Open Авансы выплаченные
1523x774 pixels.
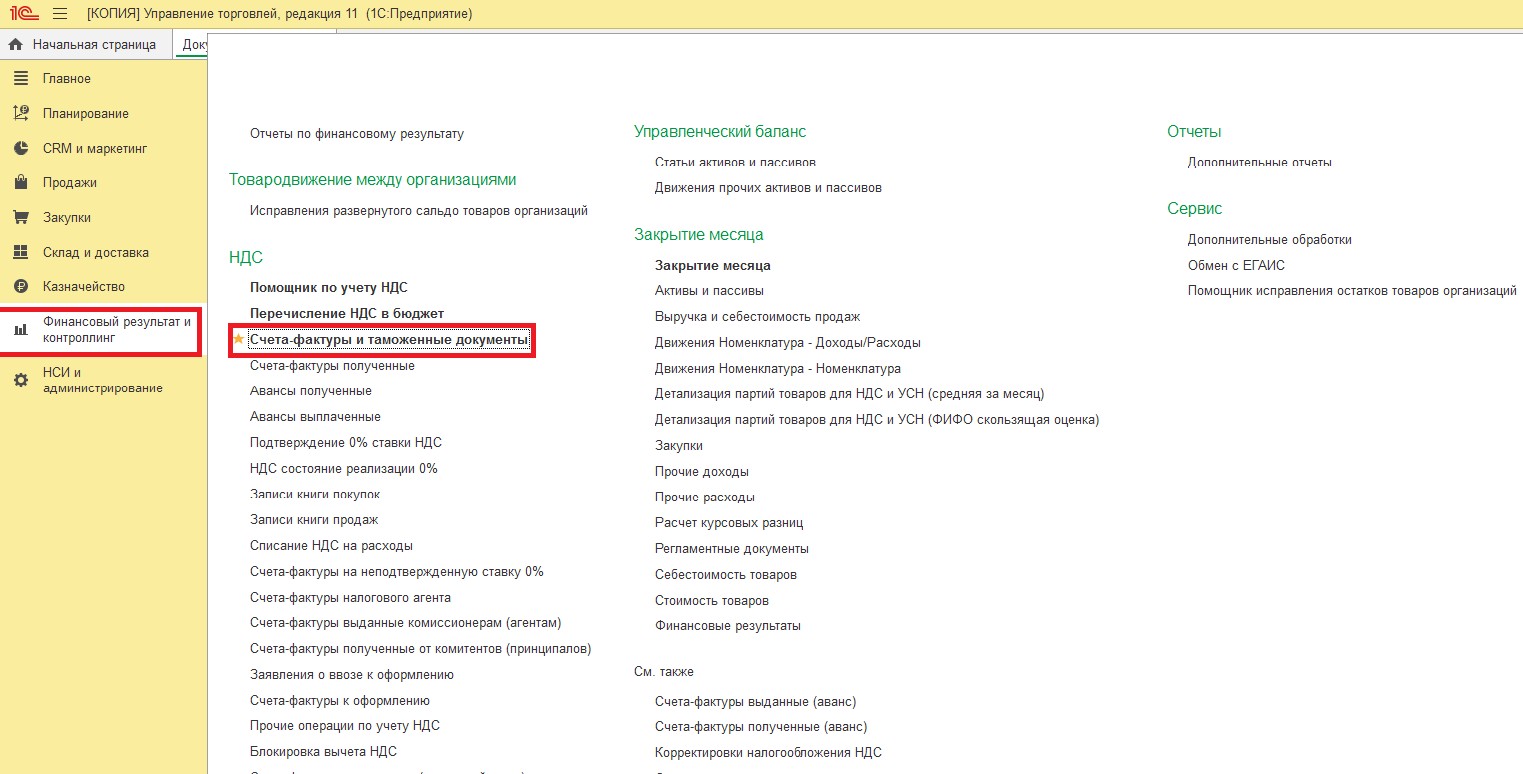[315, 417]
